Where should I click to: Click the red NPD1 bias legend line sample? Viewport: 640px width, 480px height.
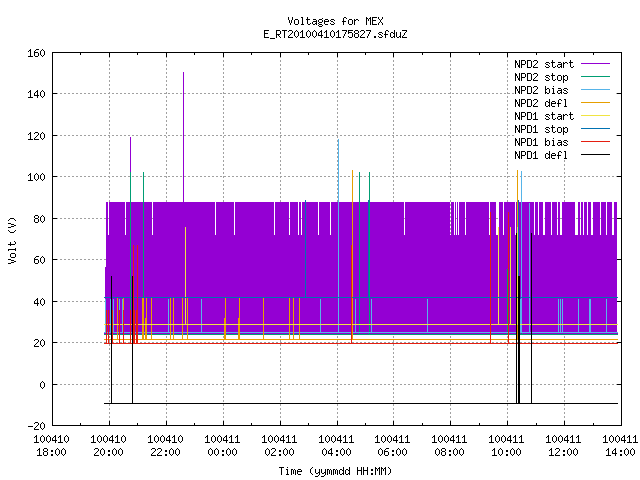coord(595,142)
